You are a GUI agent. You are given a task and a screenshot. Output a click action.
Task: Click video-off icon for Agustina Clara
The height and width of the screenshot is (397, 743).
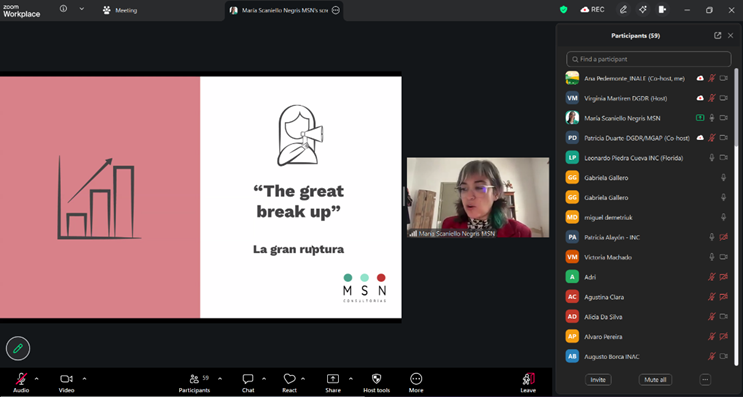tap(724, 297)
